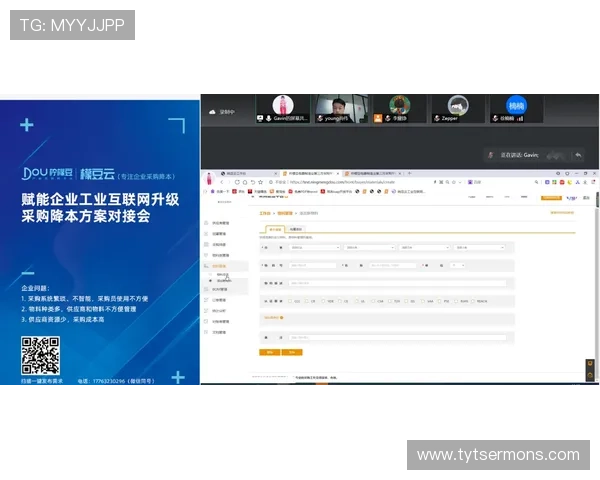Select the first orange form tab

(x=275, y=229)
